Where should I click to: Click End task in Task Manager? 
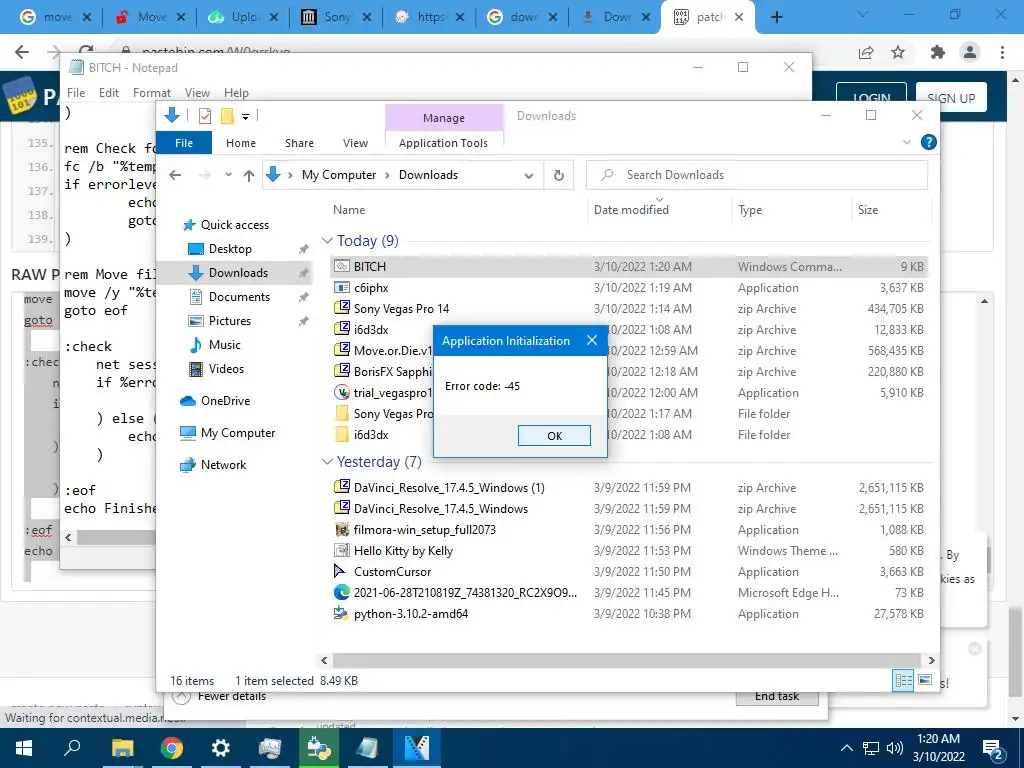click(776, 696)
